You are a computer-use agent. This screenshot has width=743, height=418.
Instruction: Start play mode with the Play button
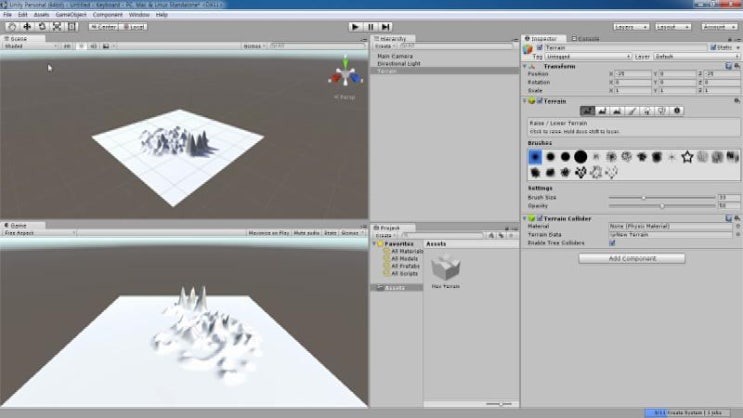(355, 27)
